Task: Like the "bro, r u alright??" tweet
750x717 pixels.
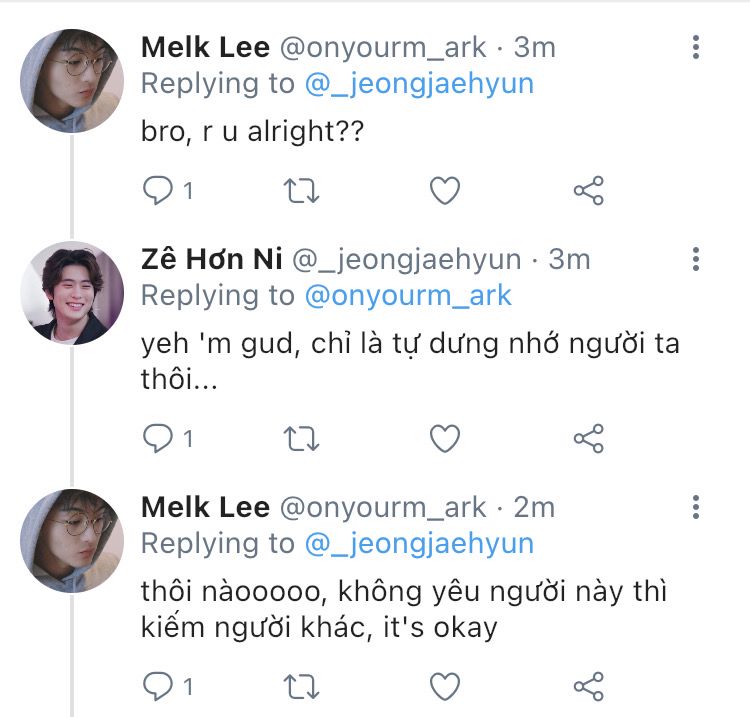Action: click(x=444, y=190)
